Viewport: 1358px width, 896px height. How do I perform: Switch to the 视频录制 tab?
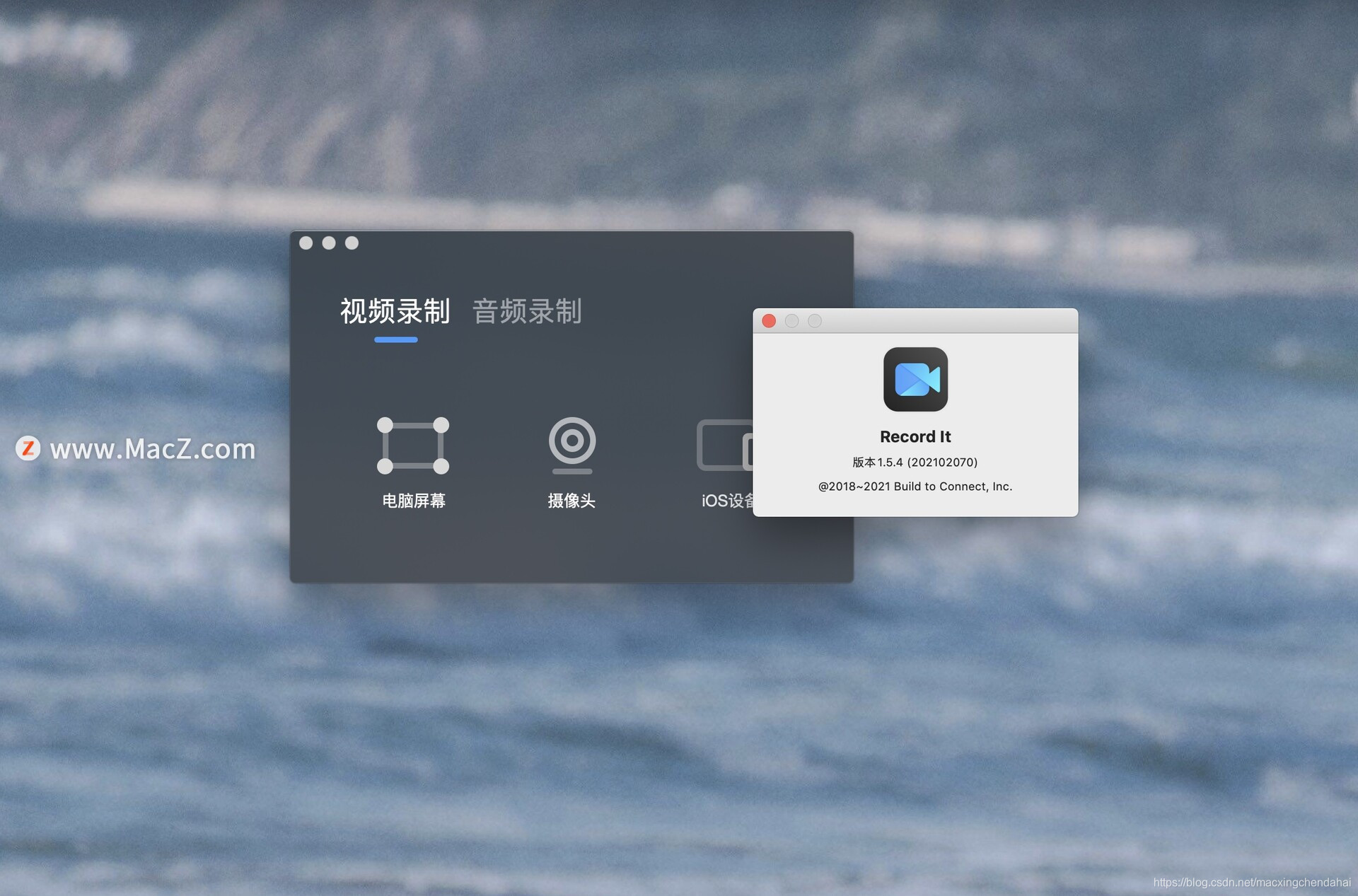pos(395,312)
